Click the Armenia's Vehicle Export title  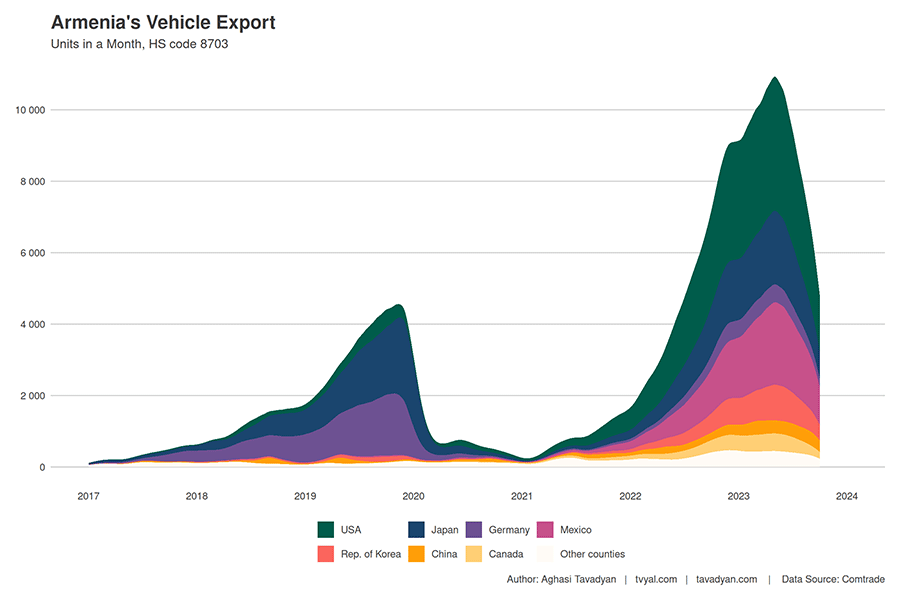tap(163, 22)
